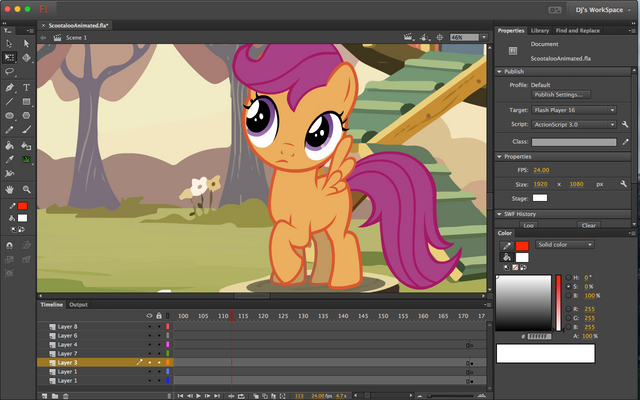Image resolution: width=640 pixels, height=400 pixels.
Task: Select the Timeline tab
Action: pos(51,304)
